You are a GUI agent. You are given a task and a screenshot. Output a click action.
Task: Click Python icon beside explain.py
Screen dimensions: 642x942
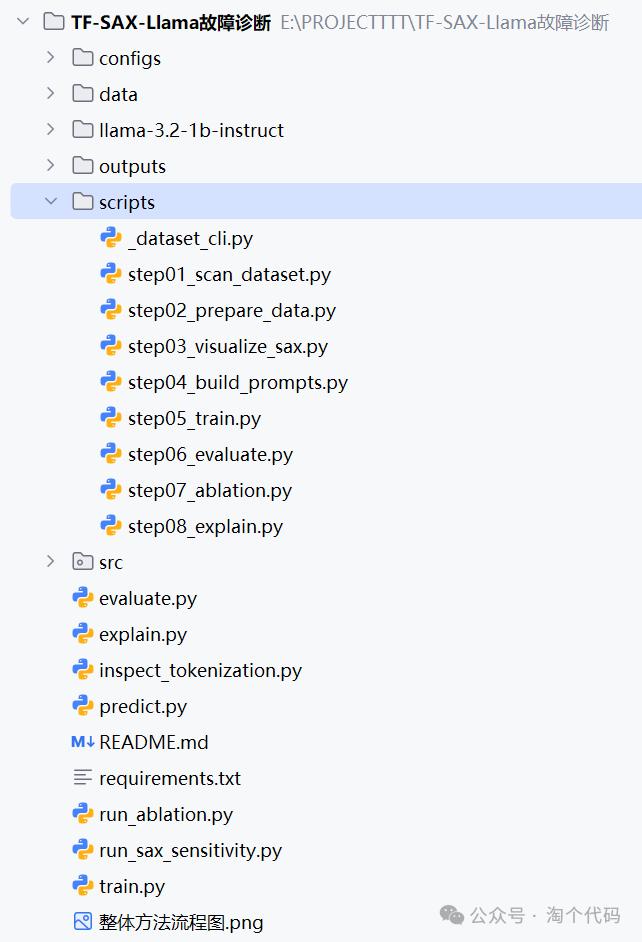[x=83, y=634]
